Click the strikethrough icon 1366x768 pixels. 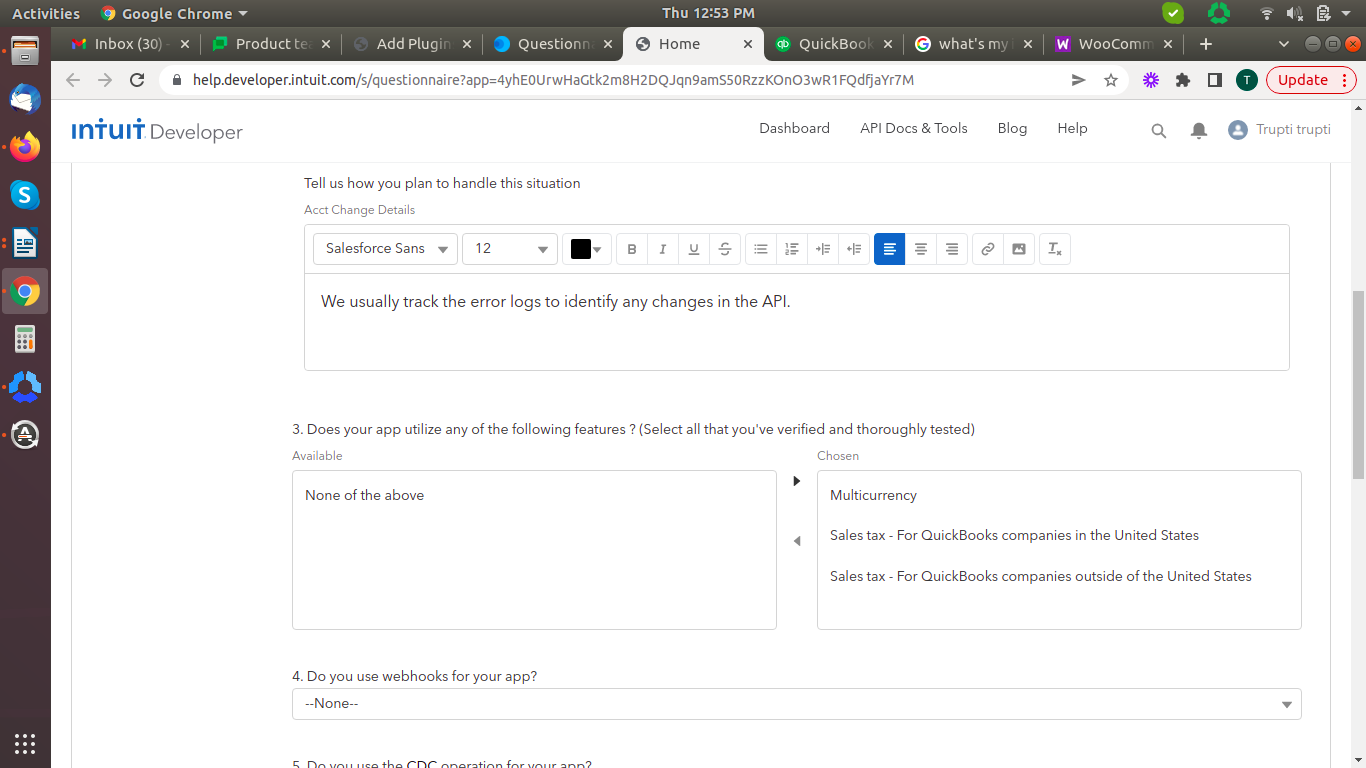(724, 249)
